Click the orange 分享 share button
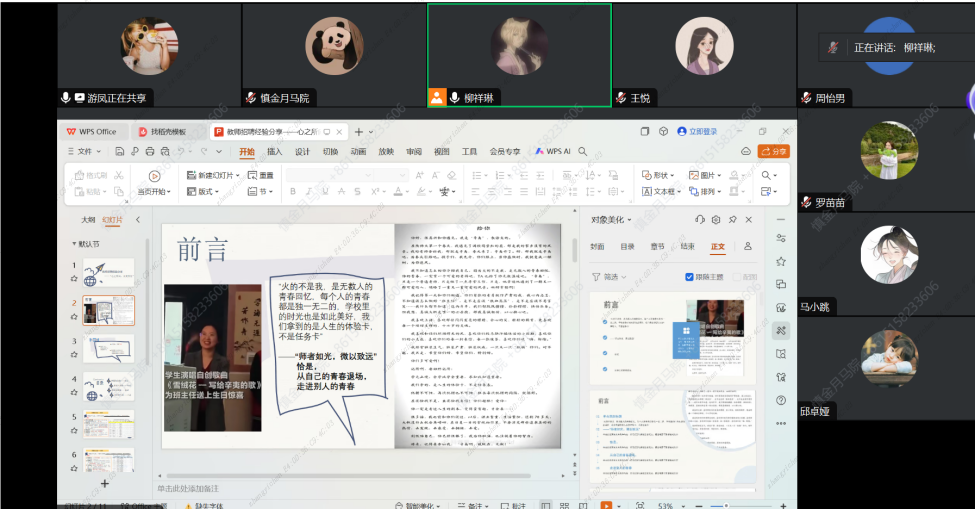Screen dimensions: 975x509 773,151
